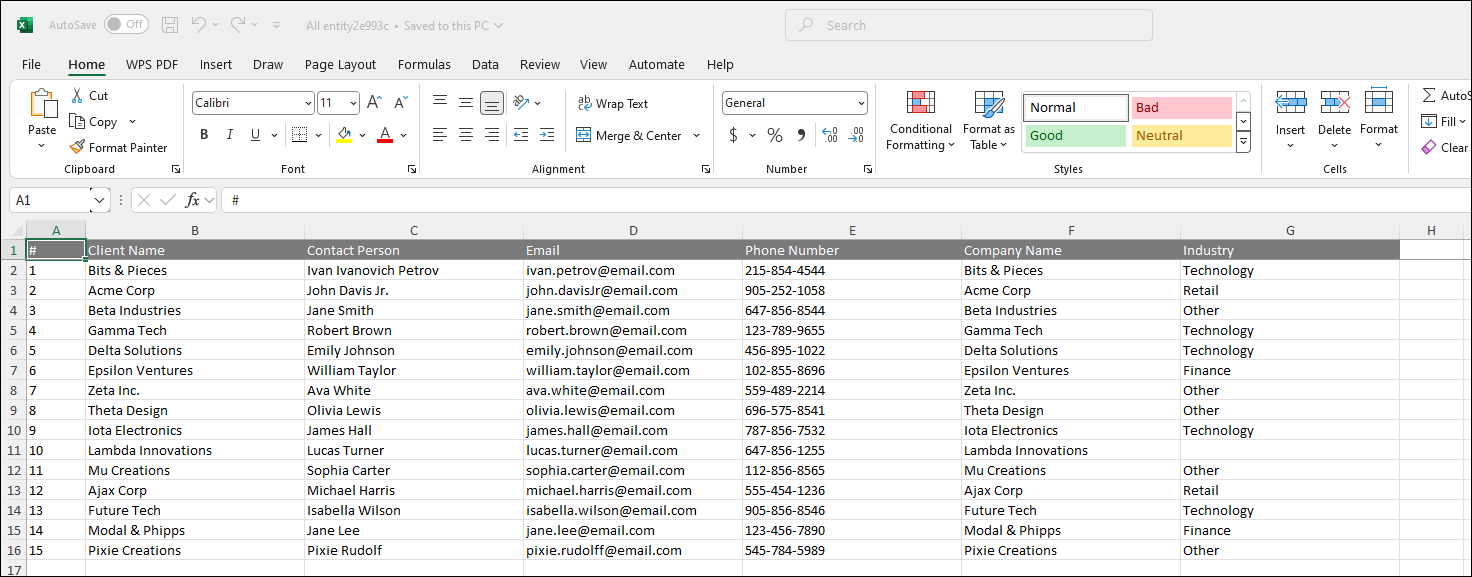The image size is (1472, 577).
Task: Click into the Search box
Action: [969, 25]
